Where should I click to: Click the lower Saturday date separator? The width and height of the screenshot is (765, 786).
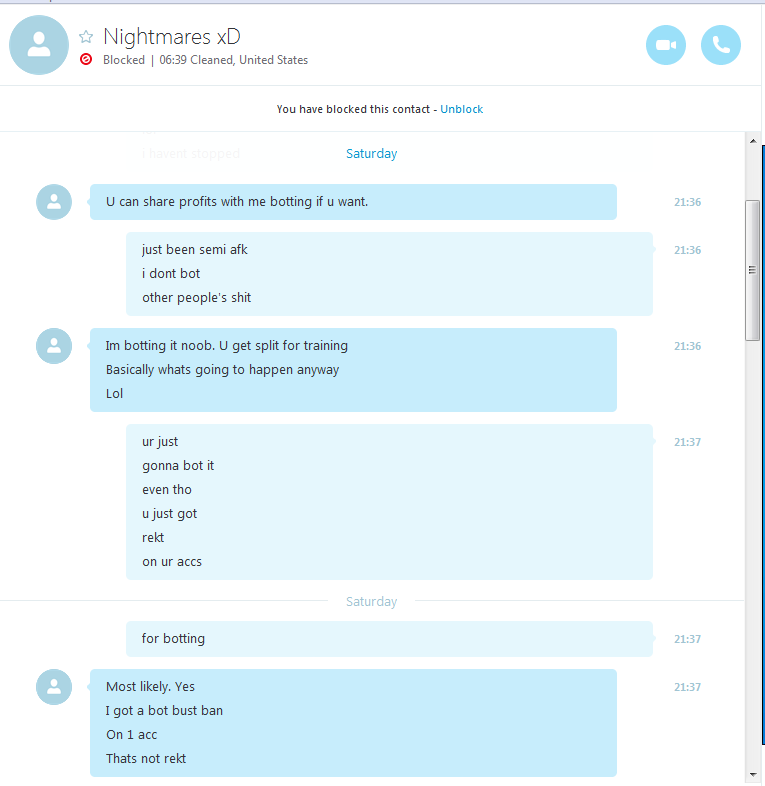[371, 602]
